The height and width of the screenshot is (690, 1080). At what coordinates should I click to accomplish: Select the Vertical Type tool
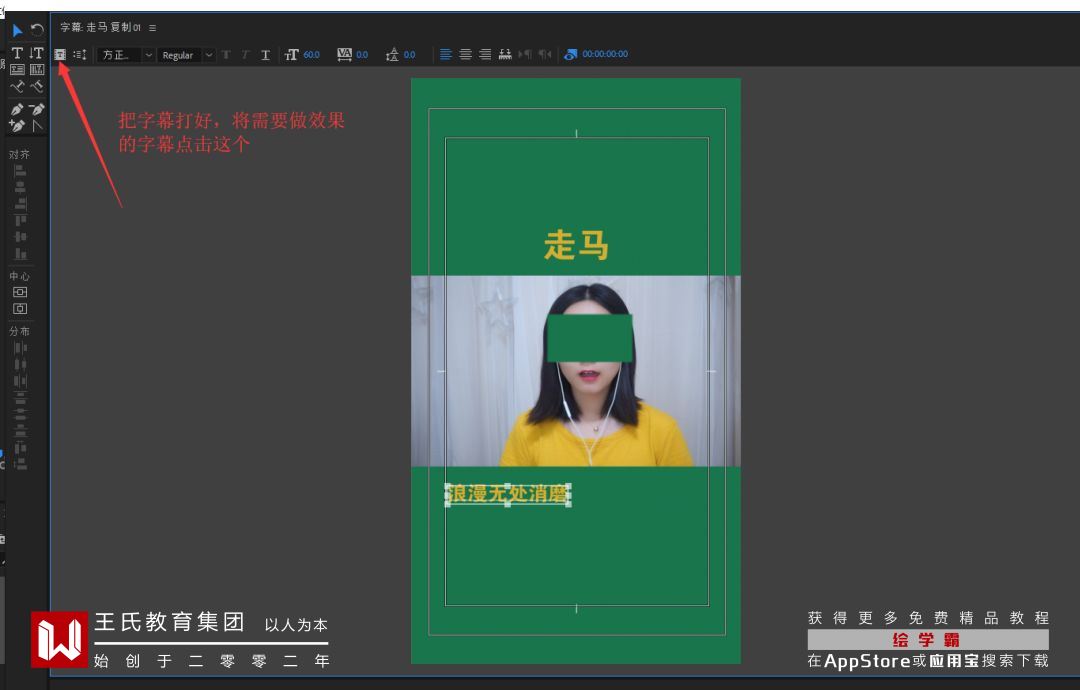(x=37, y=52)
